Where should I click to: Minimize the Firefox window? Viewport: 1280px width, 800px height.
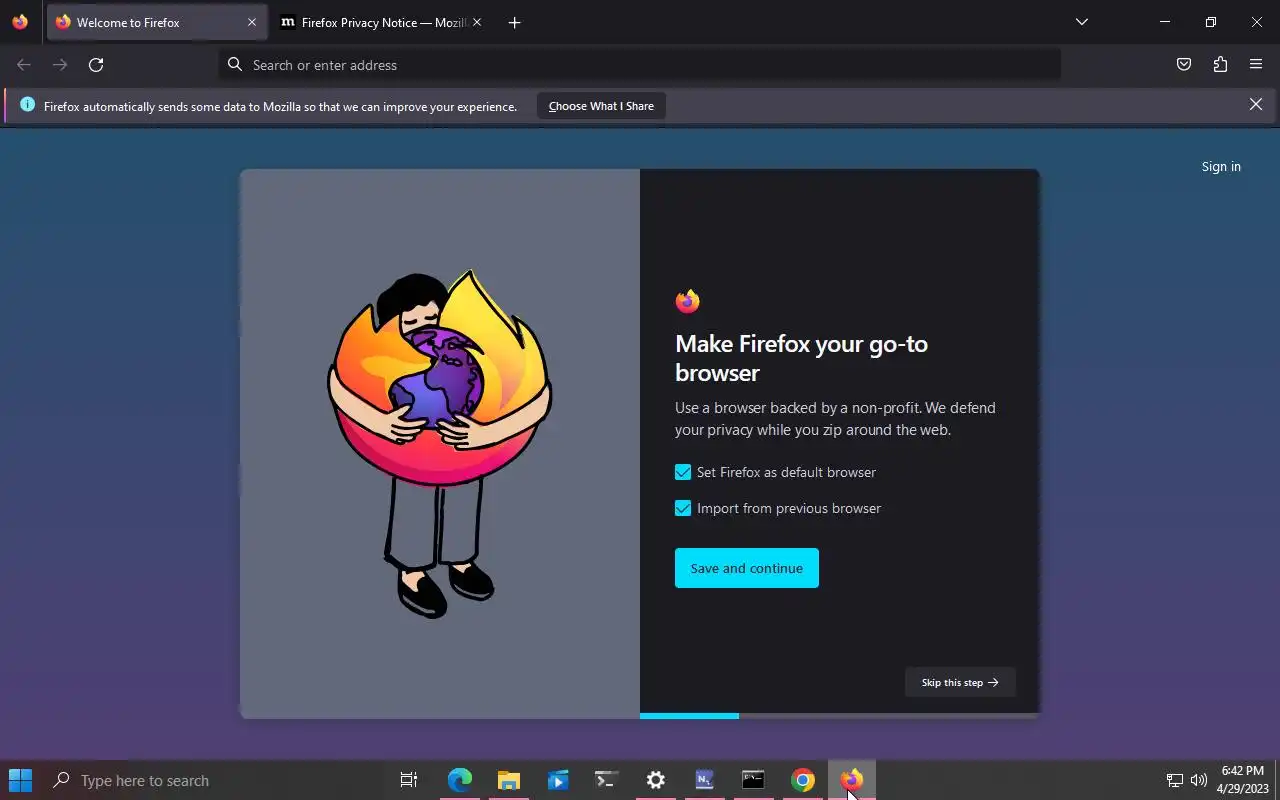1165,22
